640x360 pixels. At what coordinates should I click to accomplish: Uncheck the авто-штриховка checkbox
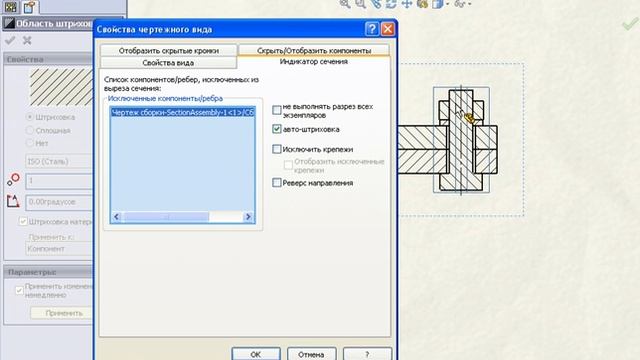click(x=277, y=129)
